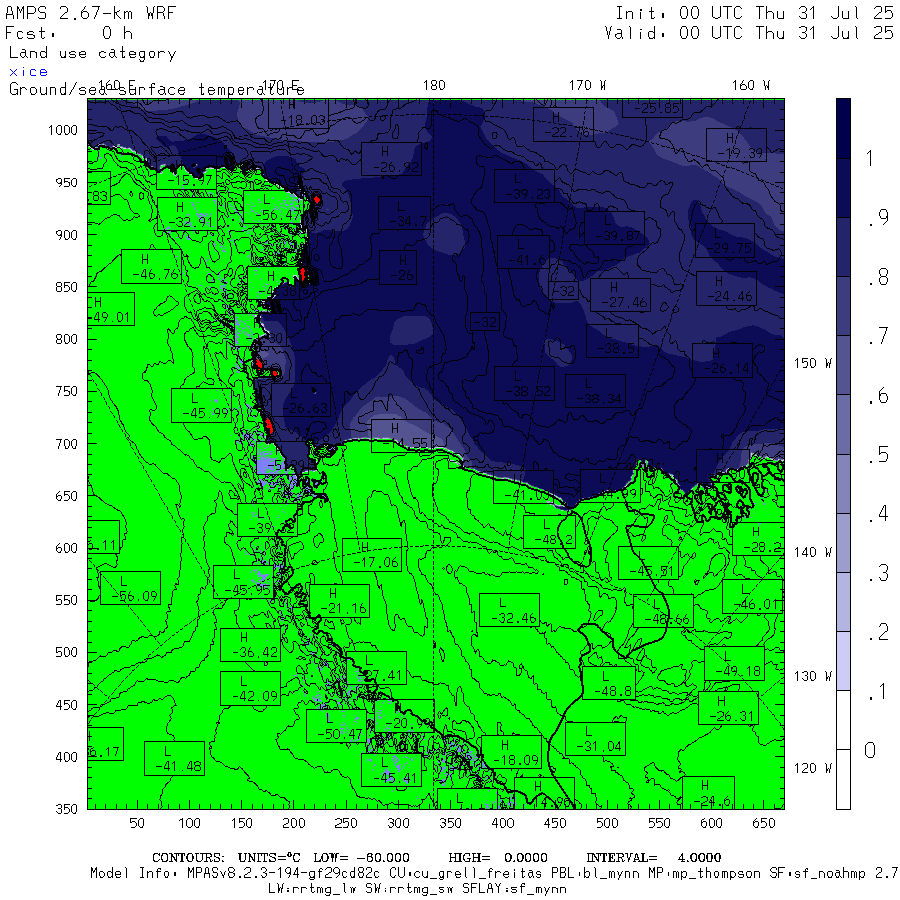
Task: Click the 'L -38.52' map label
Action: (524, 383)
